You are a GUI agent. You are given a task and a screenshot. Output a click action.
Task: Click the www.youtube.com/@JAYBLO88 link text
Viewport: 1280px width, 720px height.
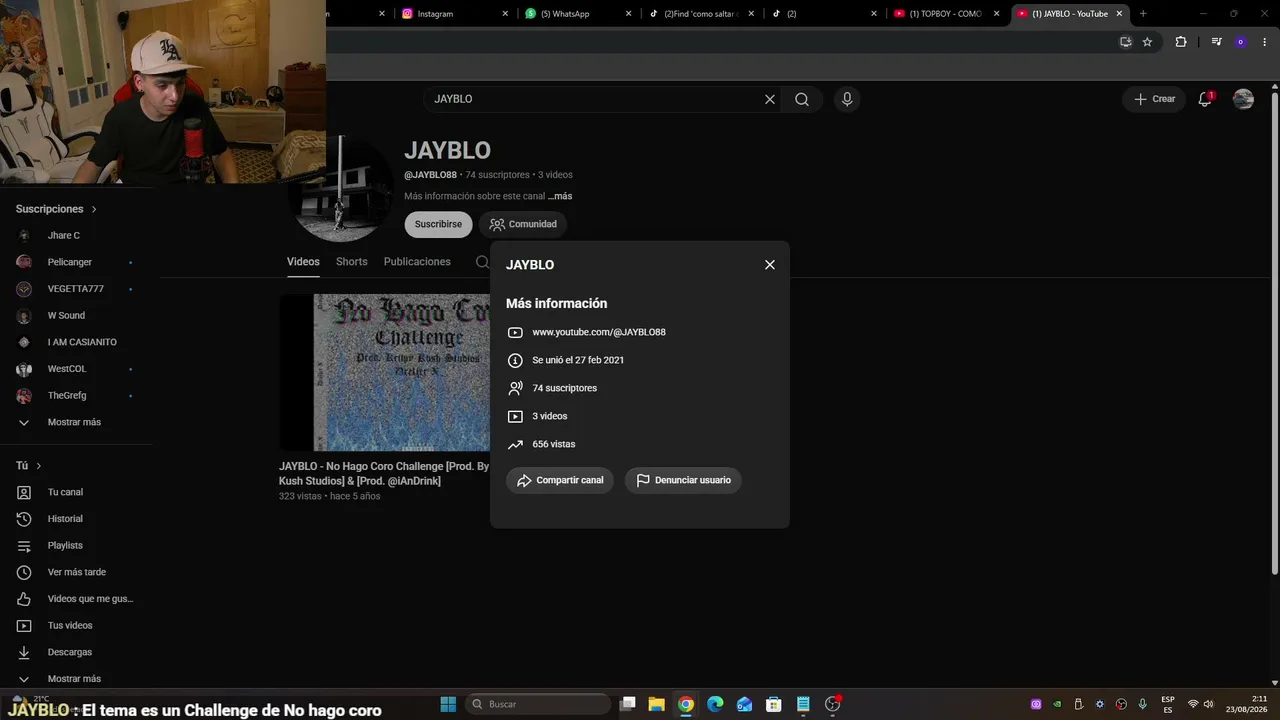(599, 332)
